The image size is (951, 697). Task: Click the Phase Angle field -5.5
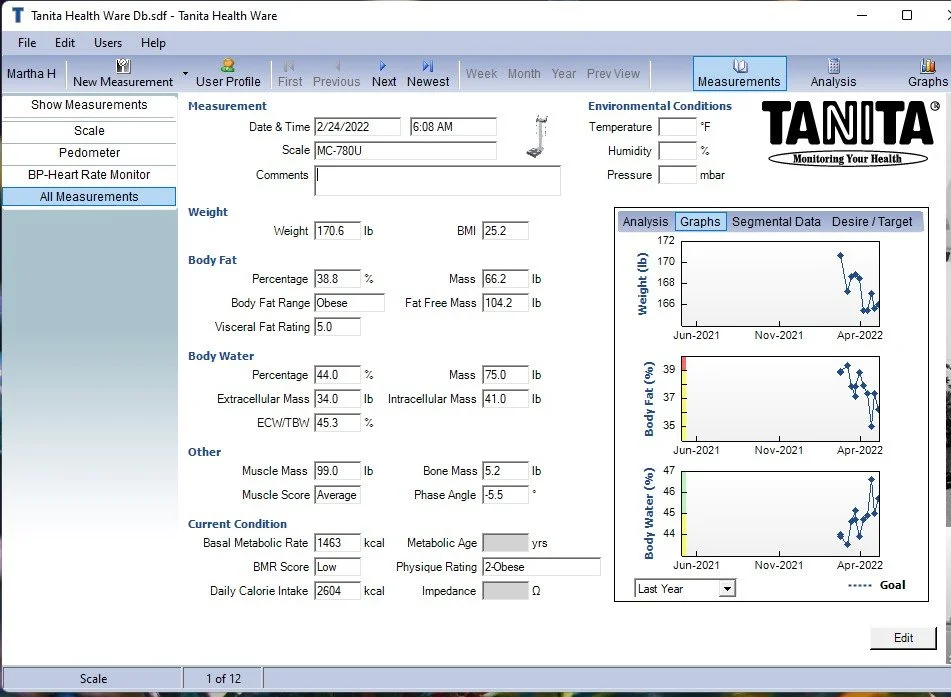(505, 495)
